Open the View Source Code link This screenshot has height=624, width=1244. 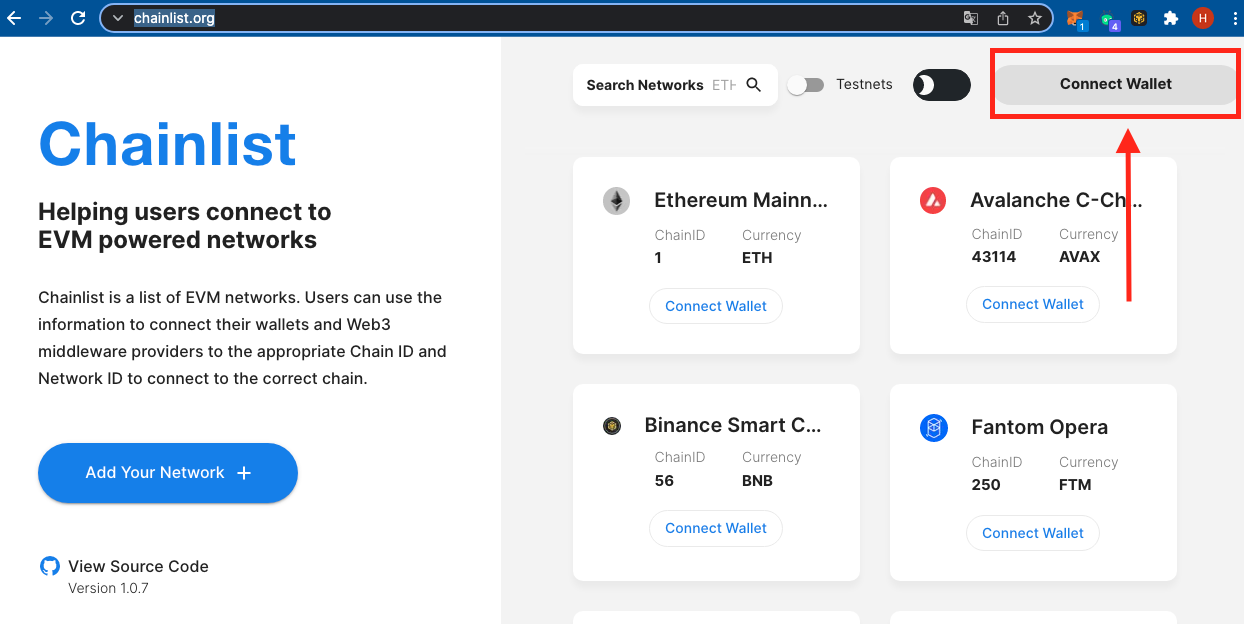[138, 566]
